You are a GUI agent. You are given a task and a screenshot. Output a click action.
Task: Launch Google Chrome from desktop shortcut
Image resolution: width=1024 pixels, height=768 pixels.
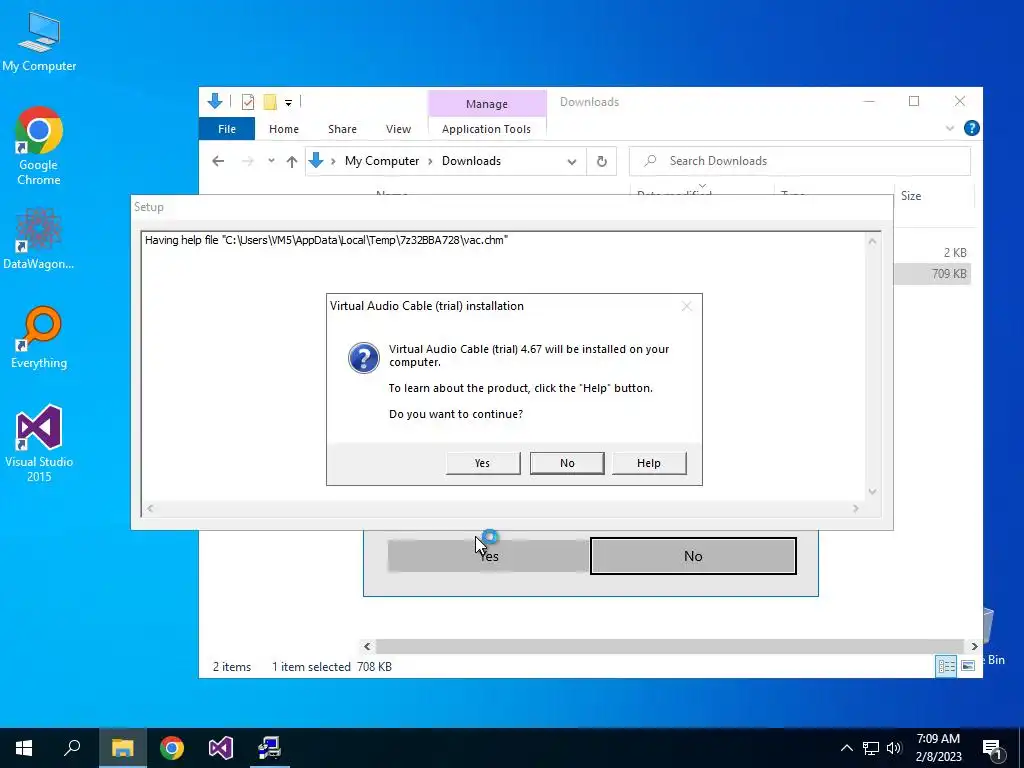(x=39, y=146)
